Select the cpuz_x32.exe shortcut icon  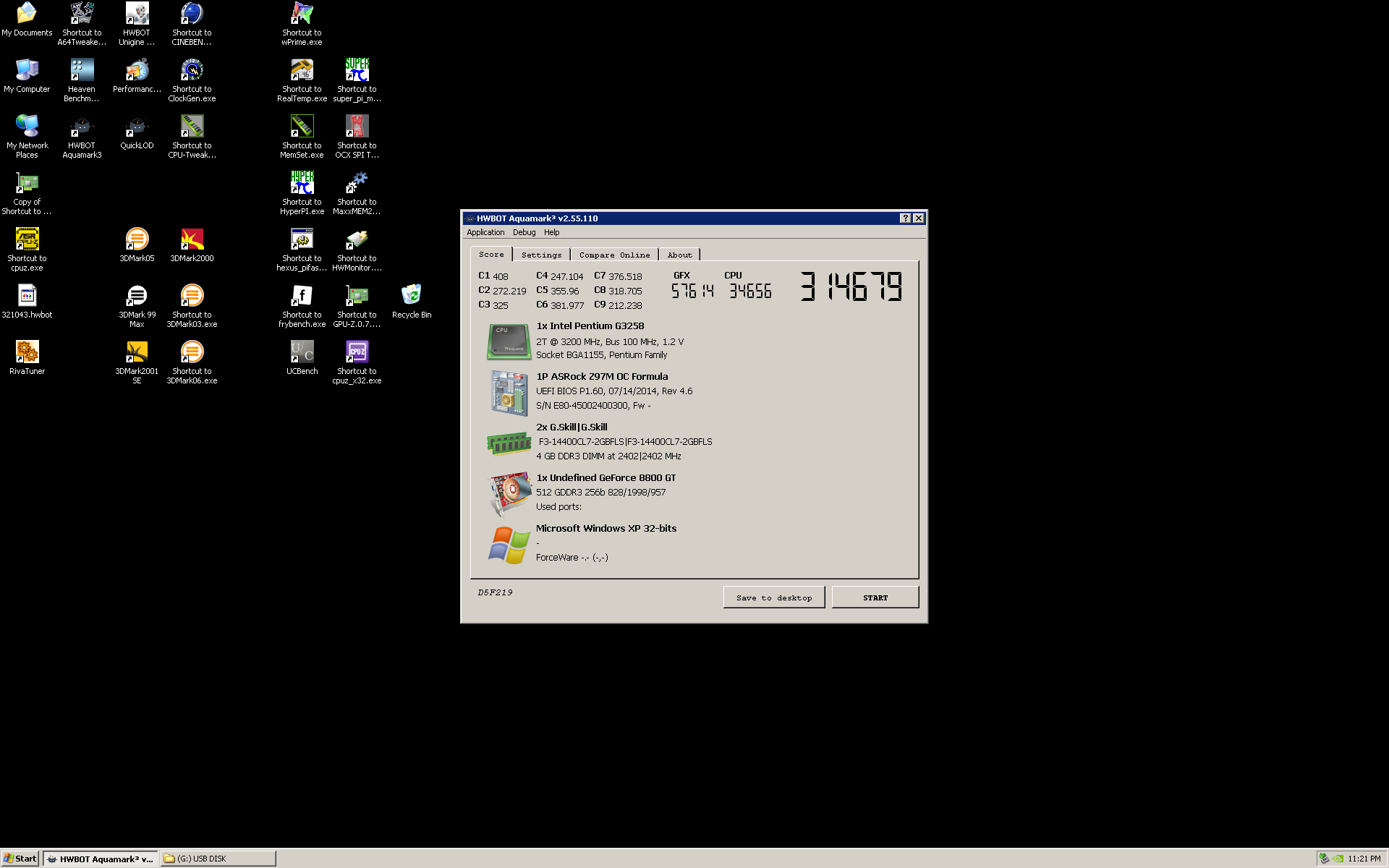357,362
